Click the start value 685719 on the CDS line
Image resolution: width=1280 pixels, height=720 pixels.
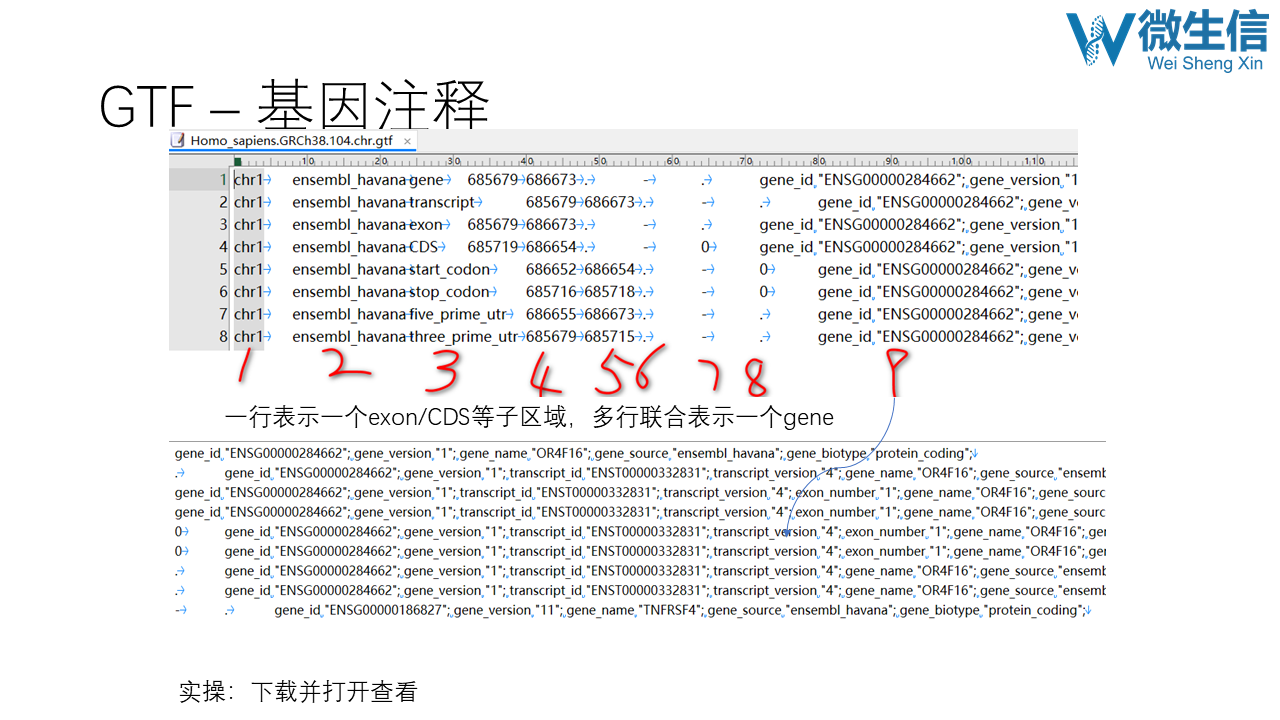pos(493,247)
